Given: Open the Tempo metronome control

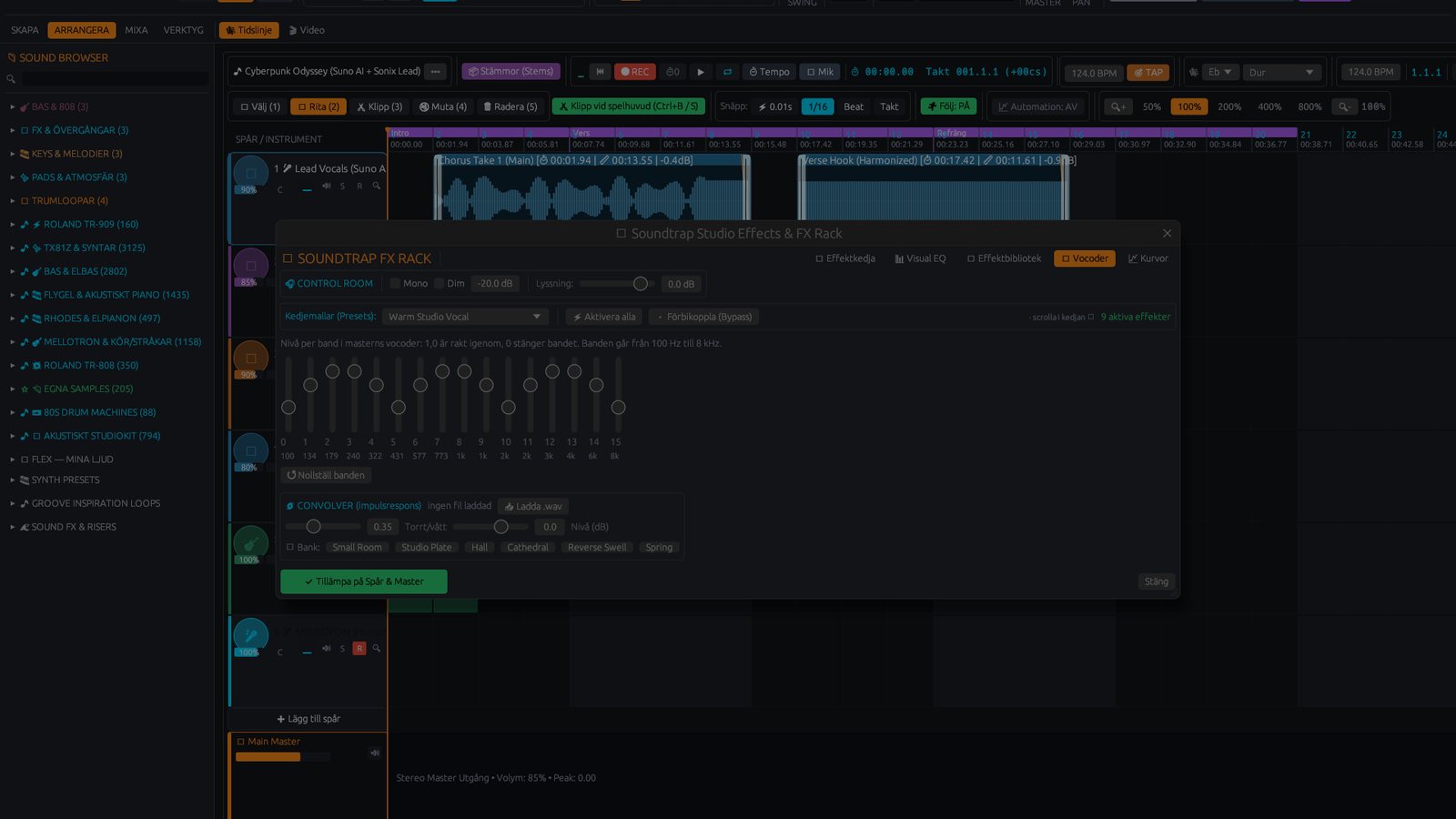Looking at the screenshot, I should click(770, 72).
